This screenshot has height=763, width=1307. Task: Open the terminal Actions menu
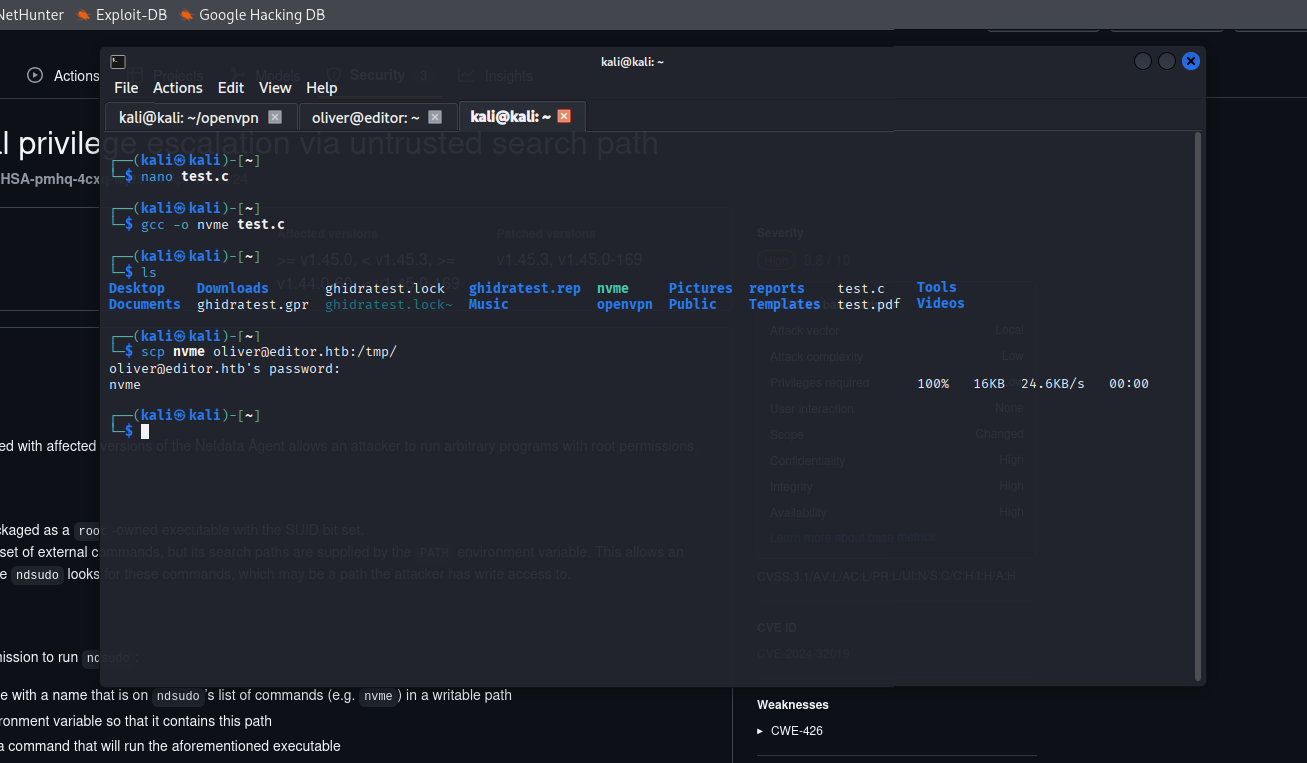pos(178,88)
